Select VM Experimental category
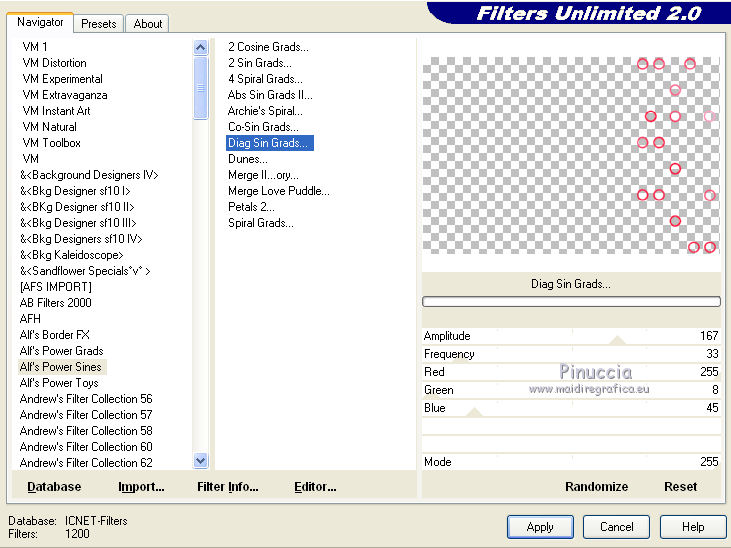Viewport: 731px width, 548px height. point(62,79)
